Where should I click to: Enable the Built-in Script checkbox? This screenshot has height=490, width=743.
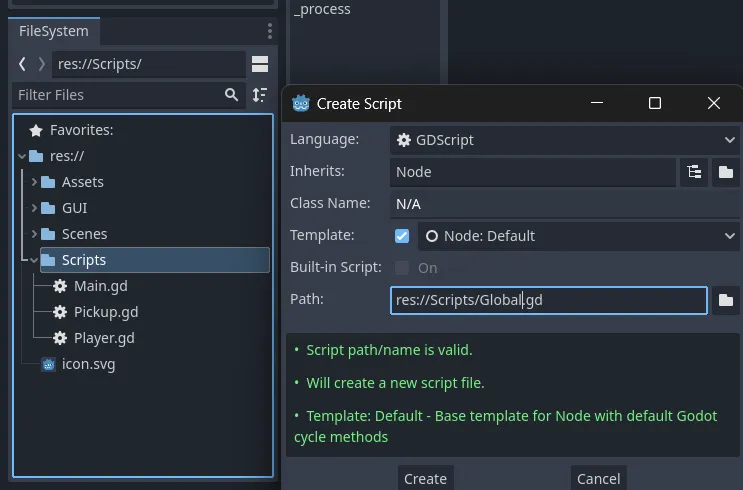click(402, 268)
